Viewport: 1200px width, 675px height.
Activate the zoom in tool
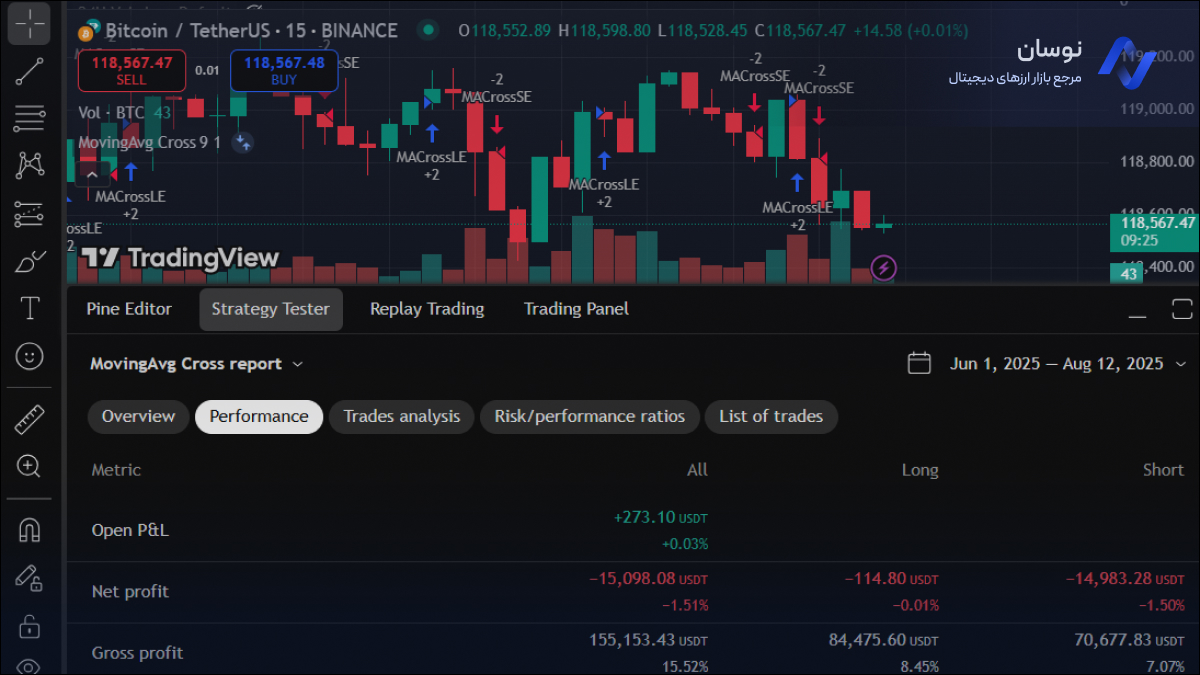30,466
